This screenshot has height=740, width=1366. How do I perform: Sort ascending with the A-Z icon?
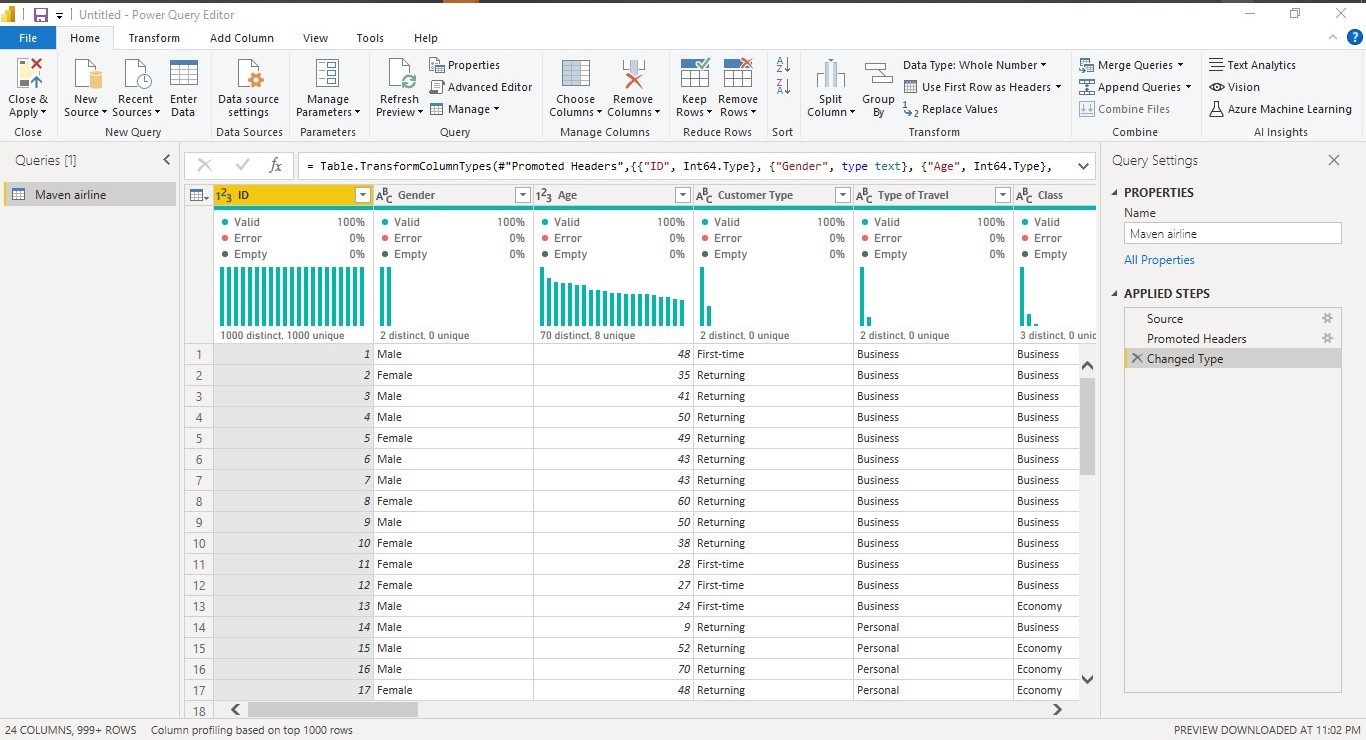[783, 65]
